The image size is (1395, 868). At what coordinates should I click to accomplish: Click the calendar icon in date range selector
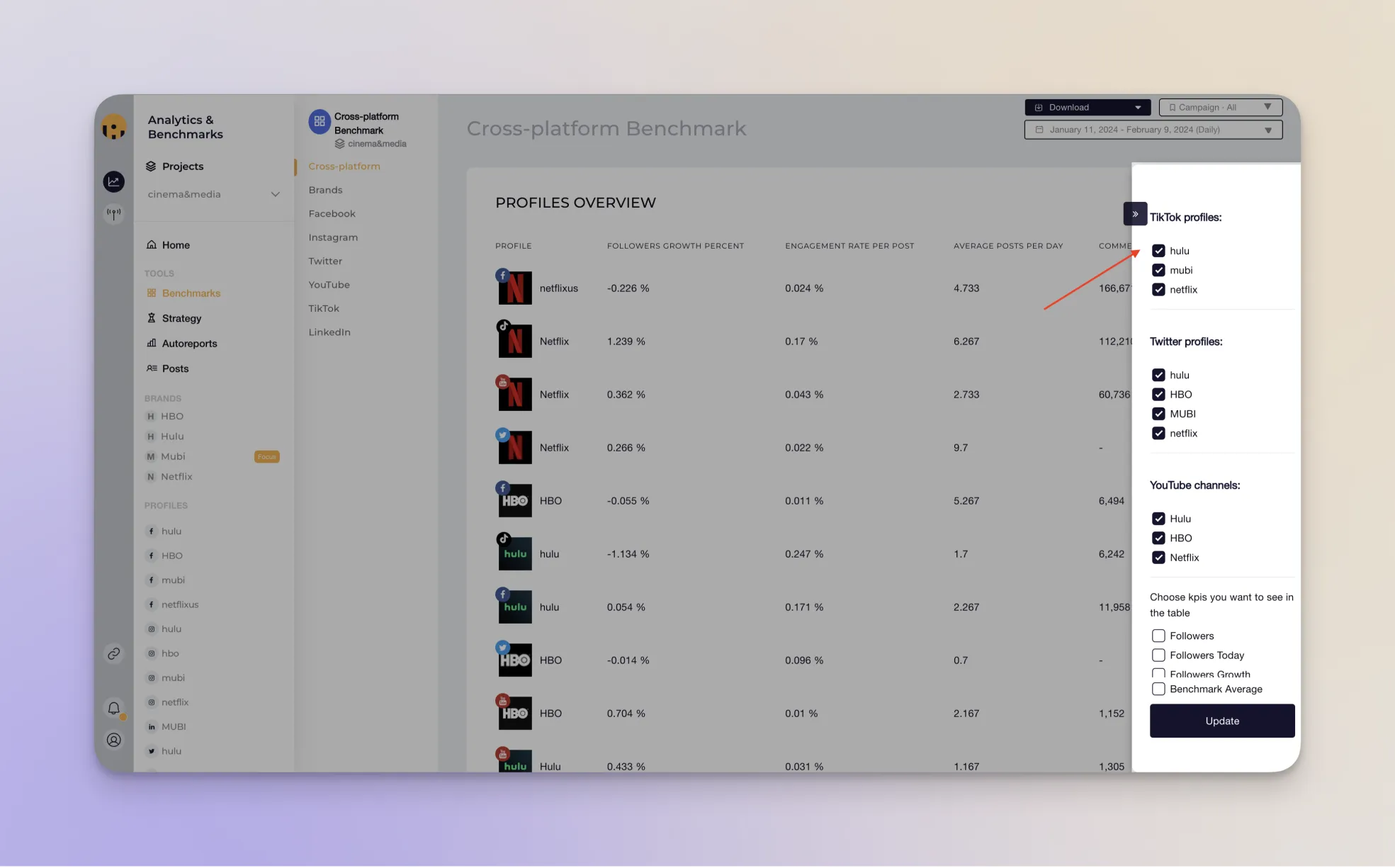tap(1039, 130)
